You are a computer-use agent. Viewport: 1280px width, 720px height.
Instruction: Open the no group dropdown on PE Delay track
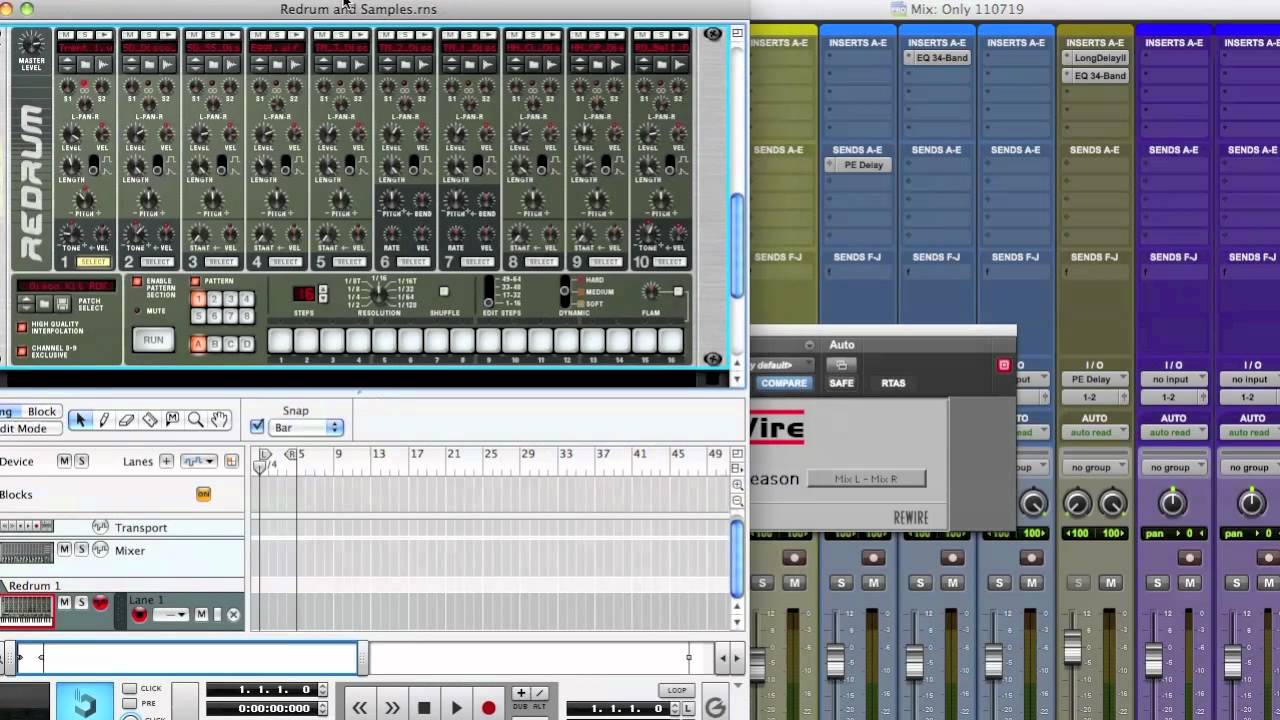[x=1094, y=467]
